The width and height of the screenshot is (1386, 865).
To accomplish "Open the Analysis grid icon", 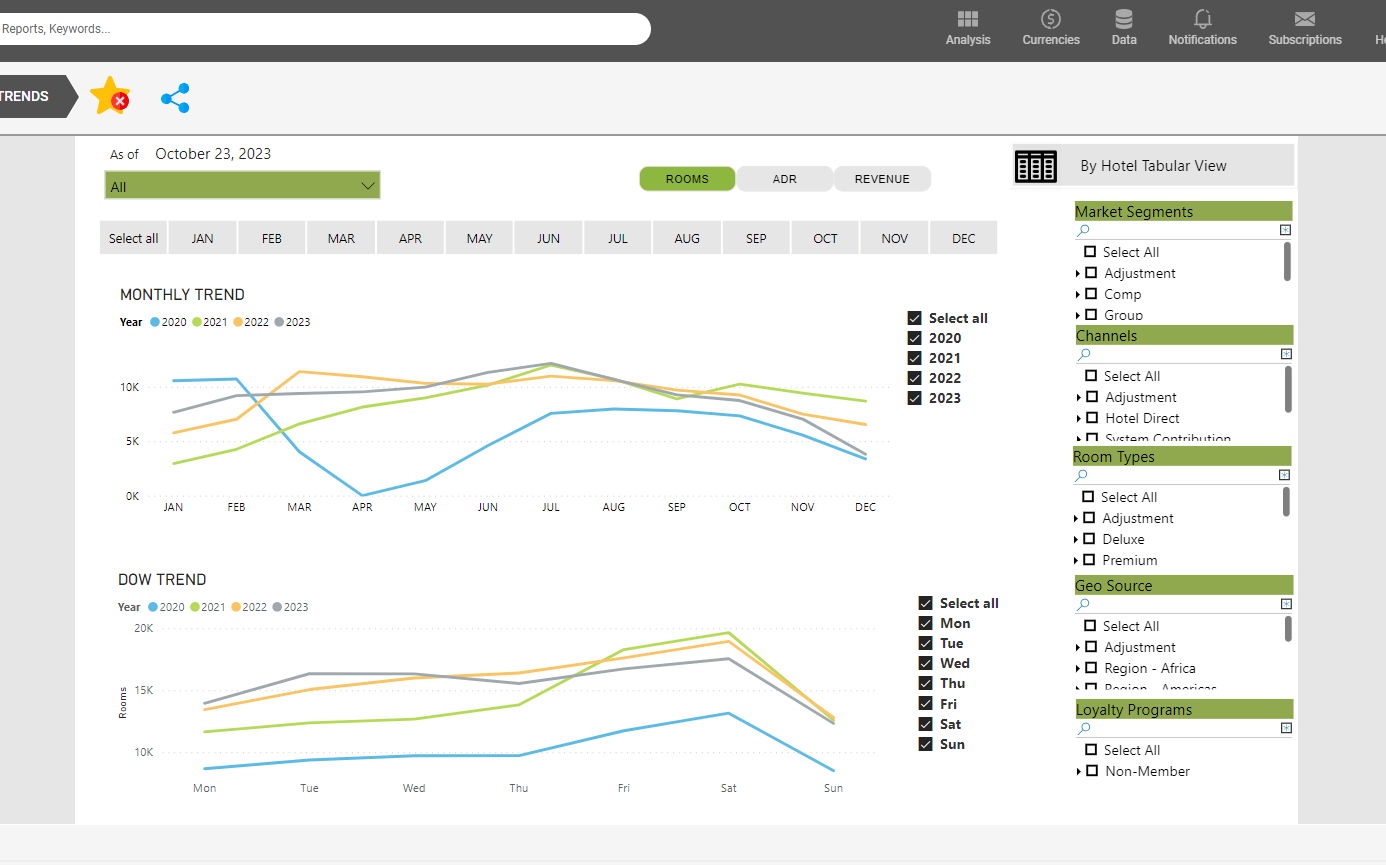I will coord(967,19).
